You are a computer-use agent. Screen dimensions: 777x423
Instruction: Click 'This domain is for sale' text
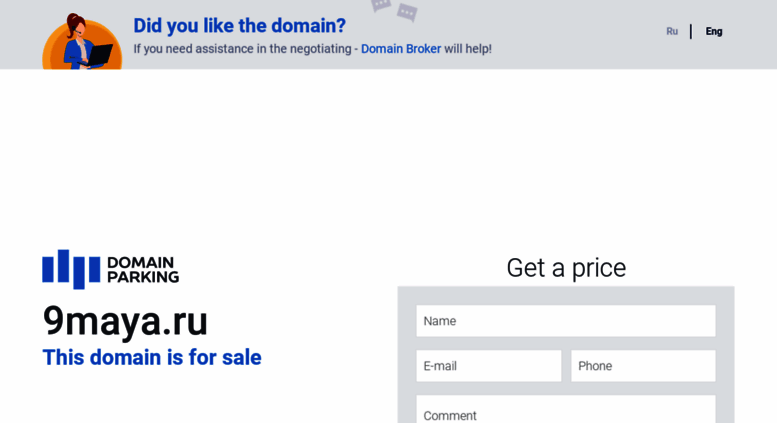pyautogui.click(x=152, y=358)
